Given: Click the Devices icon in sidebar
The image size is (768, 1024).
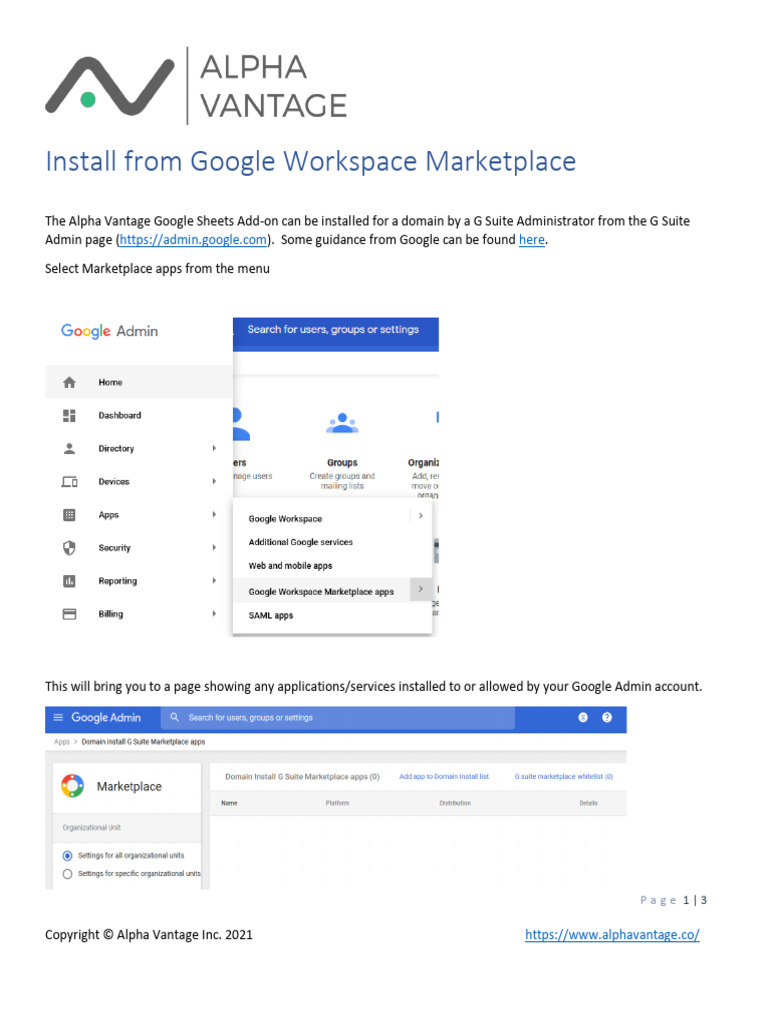Looking at the screenshot, I should click(x=69, y=481).
